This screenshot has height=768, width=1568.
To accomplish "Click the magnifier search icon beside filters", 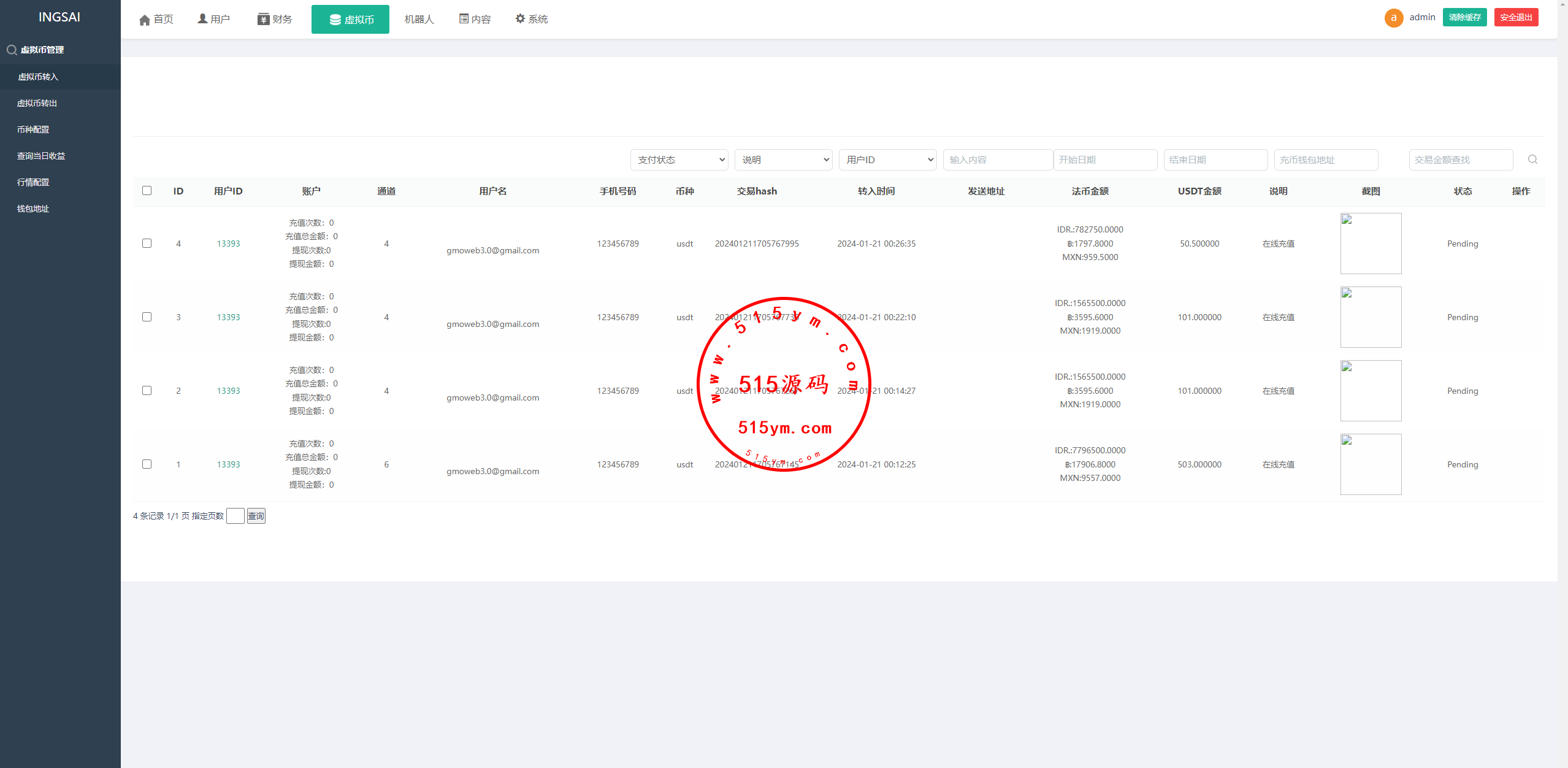I will point(1532,159).
